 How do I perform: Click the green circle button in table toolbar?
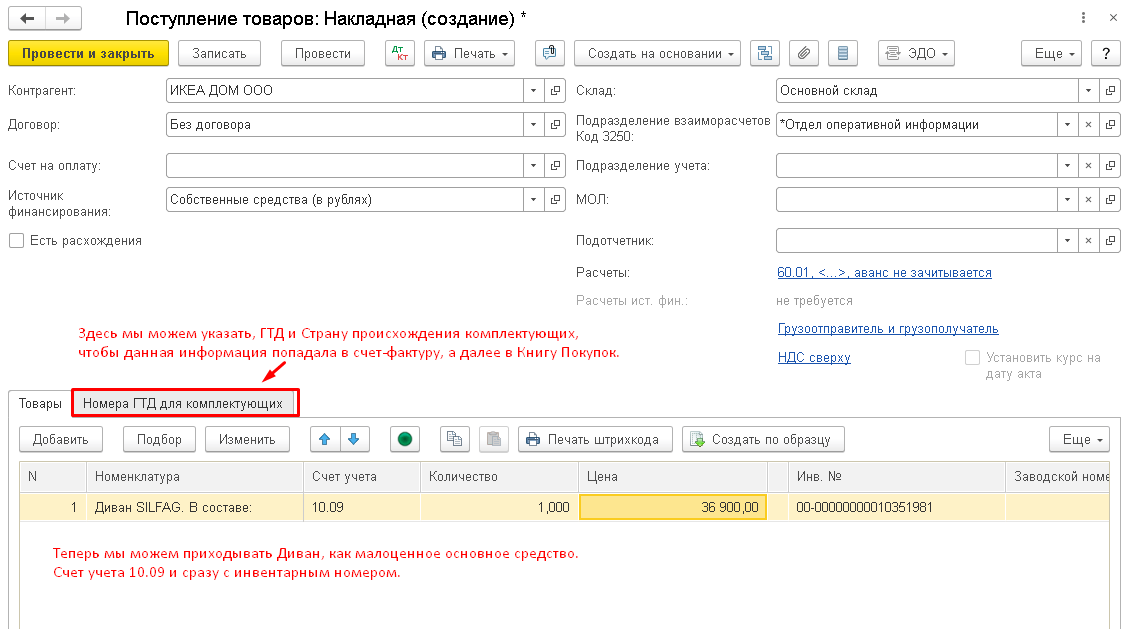[x=405, y=439]
